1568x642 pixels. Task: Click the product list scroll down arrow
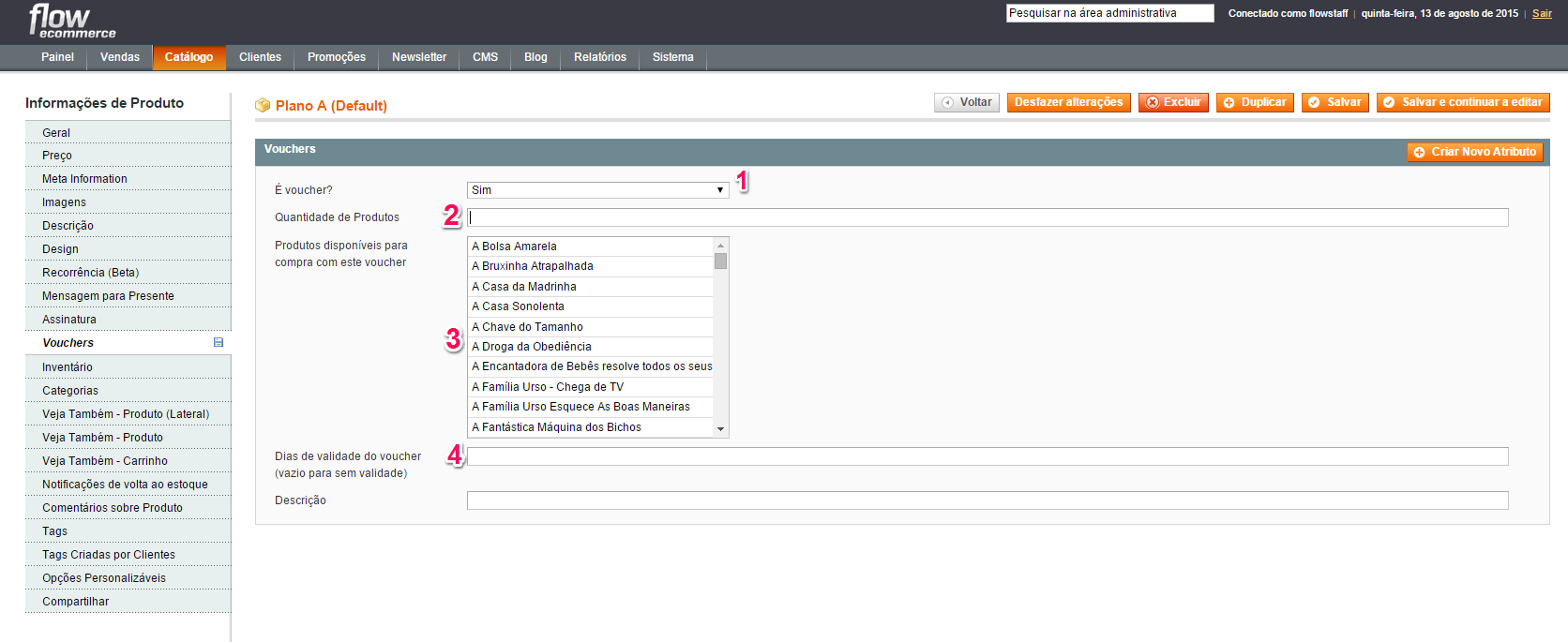tap(720, 428)
